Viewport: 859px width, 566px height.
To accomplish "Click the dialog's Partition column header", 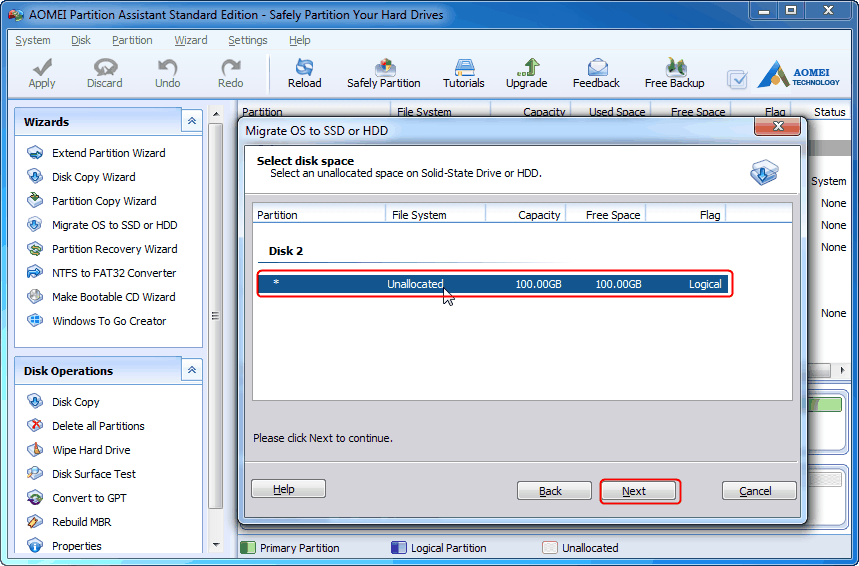I will [x=319, y=215].
